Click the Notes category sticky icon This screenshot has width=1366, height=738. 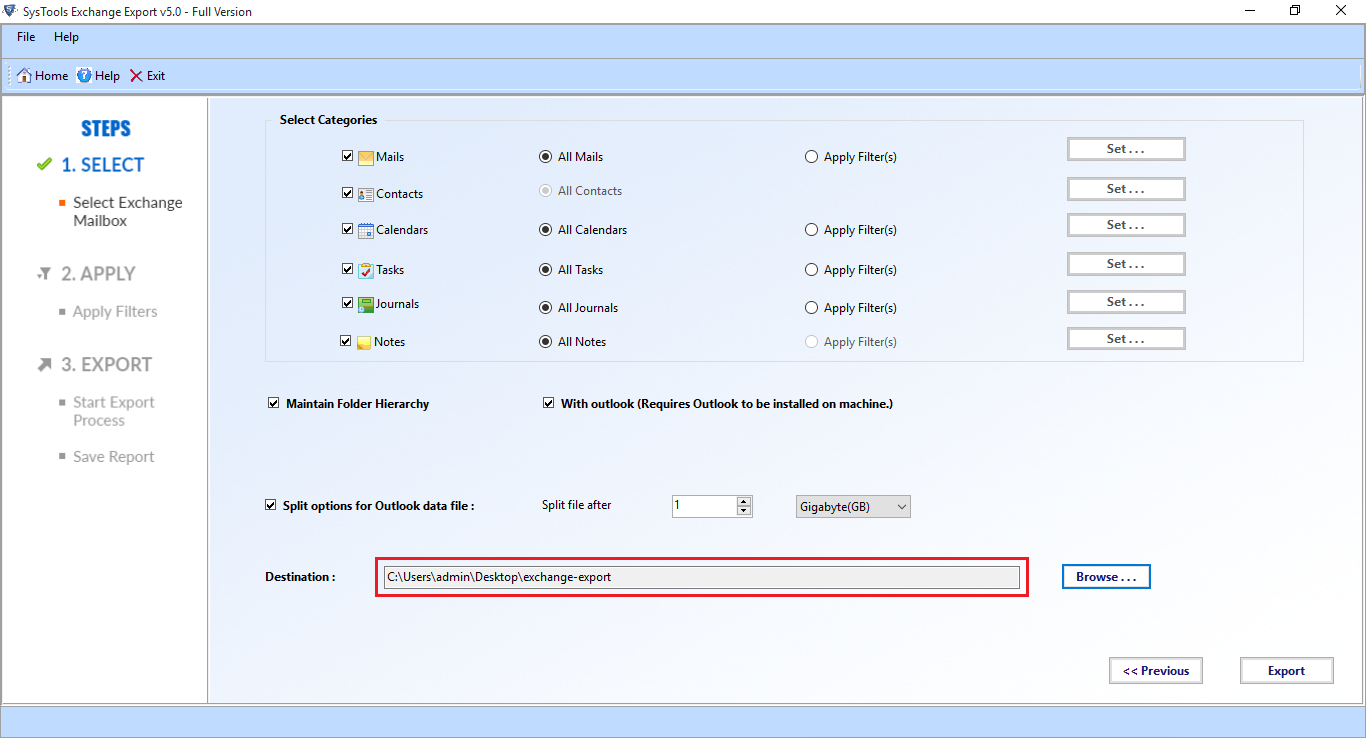pos(365,342)
